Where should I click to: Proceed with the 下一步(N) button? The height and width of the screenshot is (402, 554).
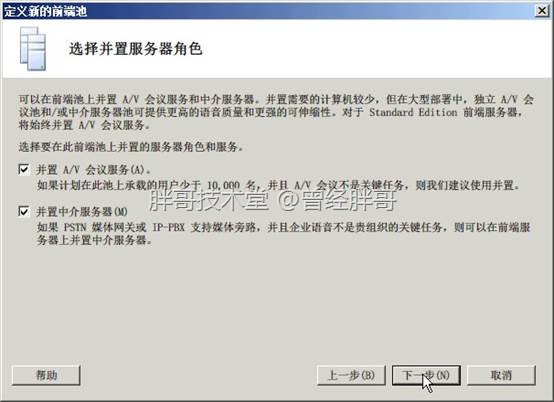pyautogui.click(x=426, y=375)
